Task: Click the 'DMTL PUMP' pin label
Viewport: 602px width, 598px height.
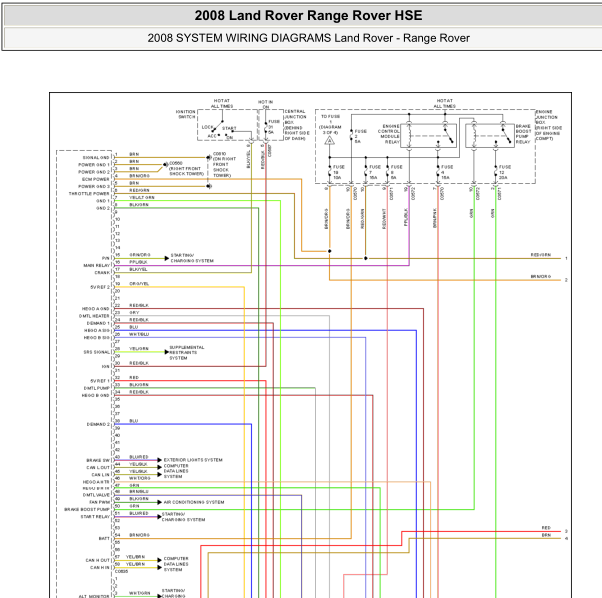Action: (x=96, y=388)
